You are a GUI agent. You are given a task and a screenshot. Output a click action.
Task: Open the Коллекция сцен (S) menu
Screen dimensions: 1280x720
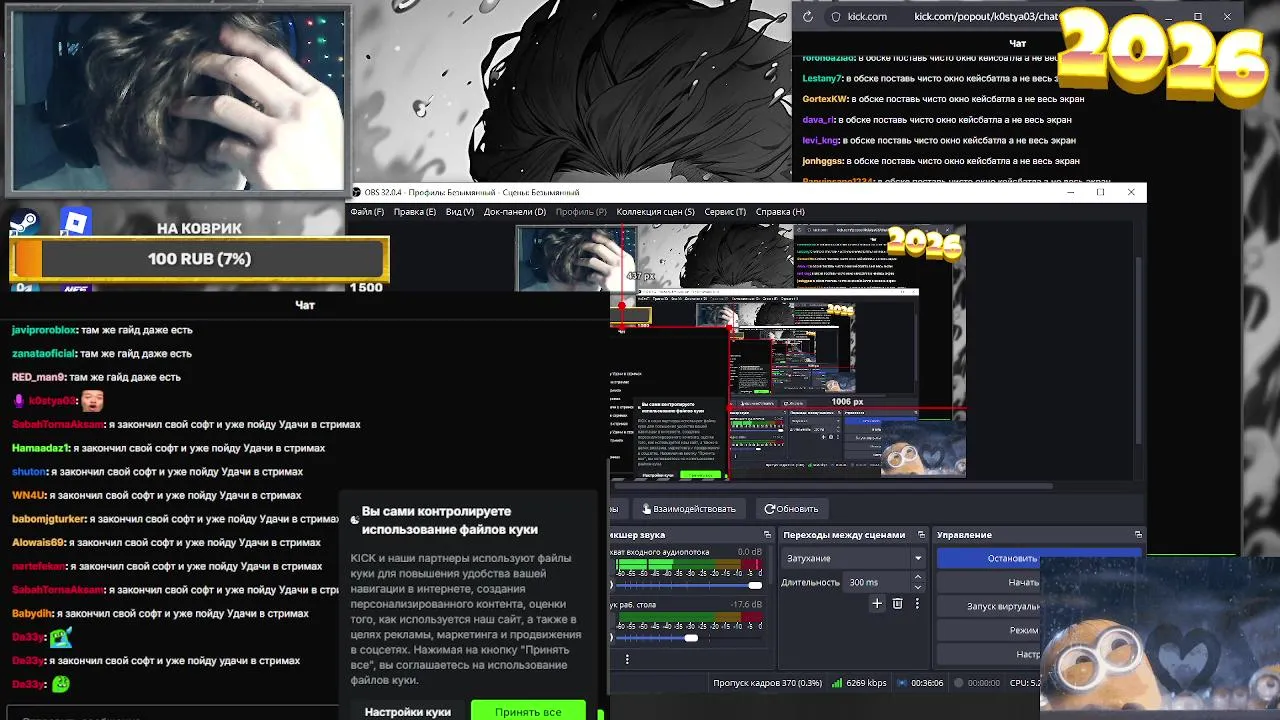coord(655,212)
